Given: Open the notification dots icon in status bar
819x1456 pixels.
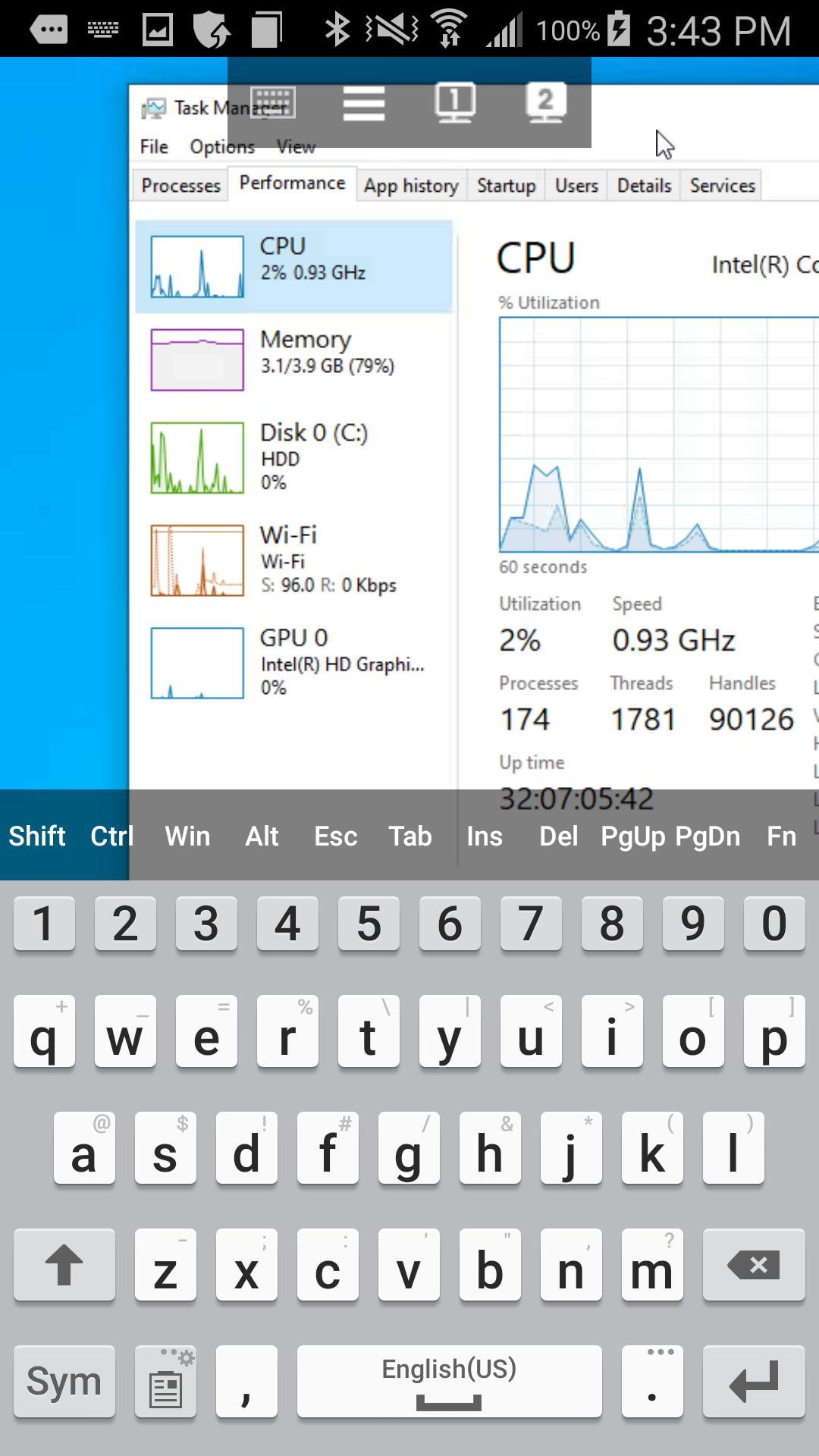Looking at the screenshot, I should pyautogui.click(x=49, y=30).
